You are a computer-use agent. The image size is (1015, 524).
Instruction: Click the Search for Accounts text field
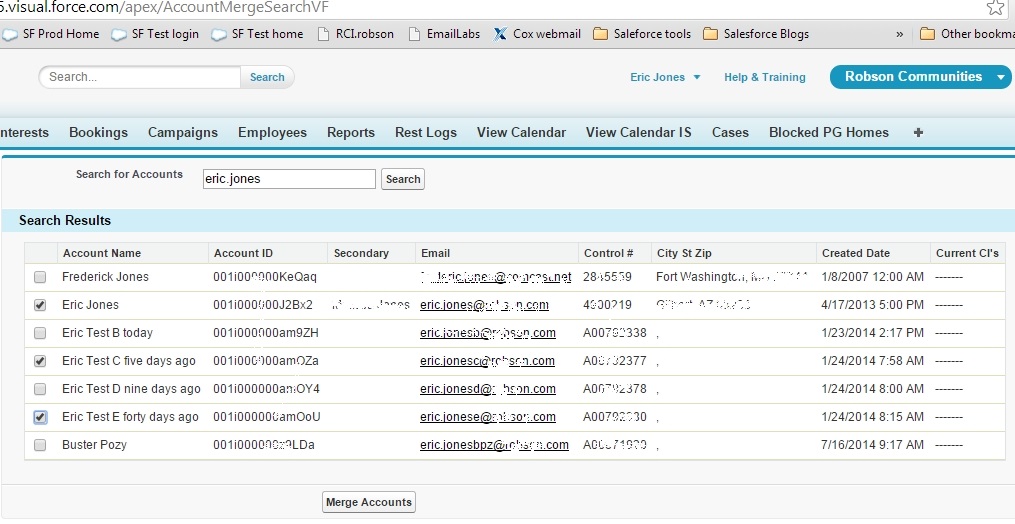288,179
